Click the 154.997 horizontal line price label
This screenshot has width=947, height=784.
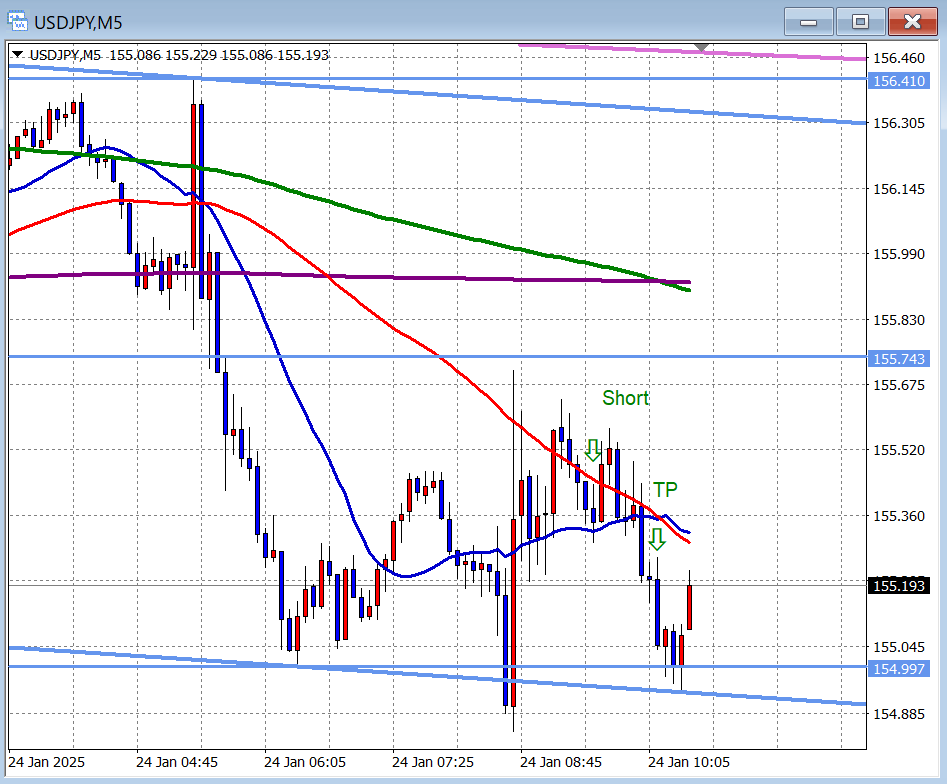tap(899, 667)
